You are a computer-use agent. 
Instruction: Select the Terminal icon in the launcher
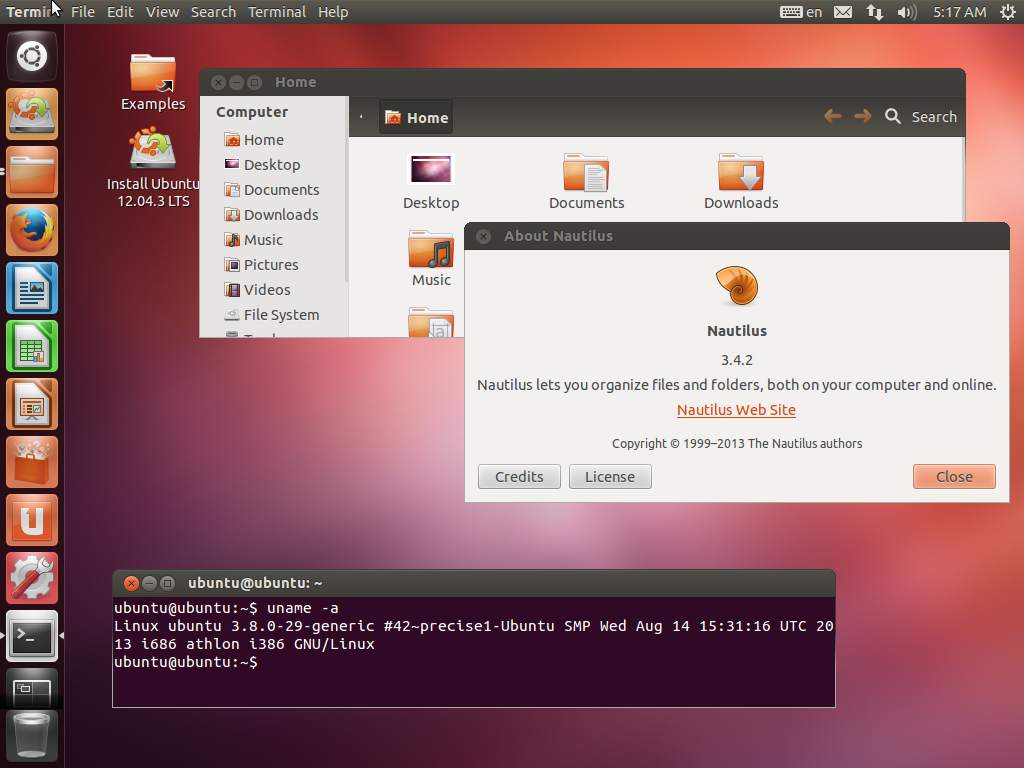click(x=32, y=637)
